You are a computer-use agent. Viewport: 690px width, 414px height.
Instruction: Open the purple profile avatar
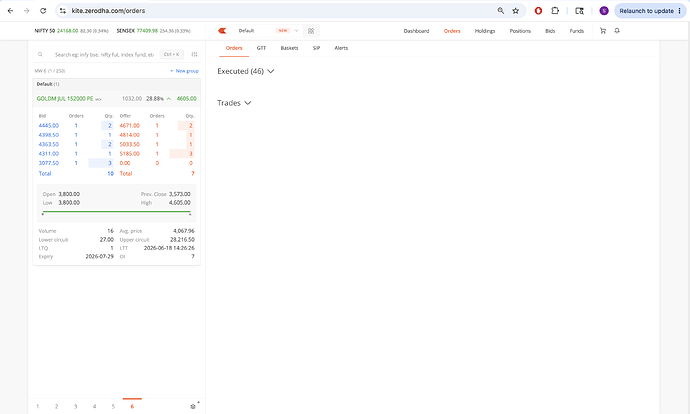tap(604, 11)
